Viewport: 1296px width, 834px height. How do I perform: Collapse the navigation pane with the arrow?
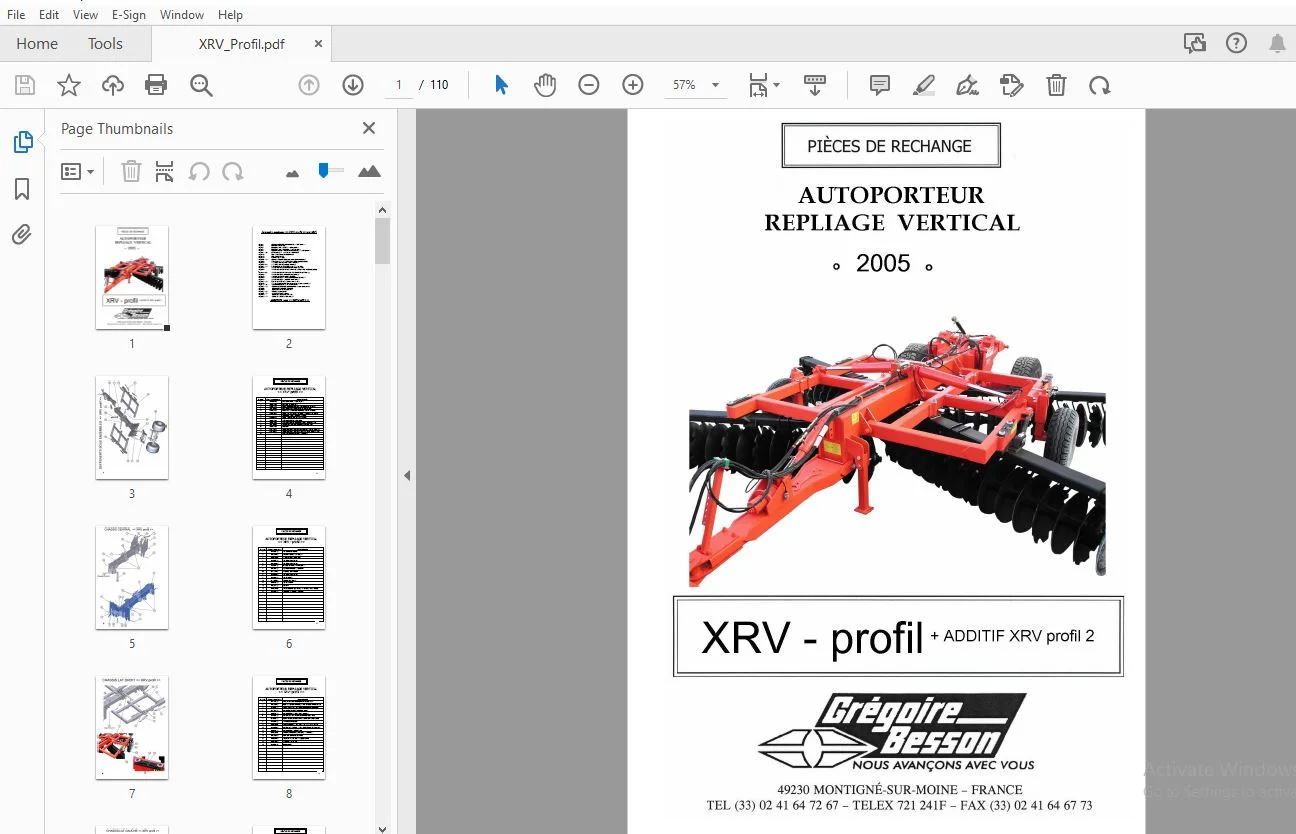pos(407,475)
